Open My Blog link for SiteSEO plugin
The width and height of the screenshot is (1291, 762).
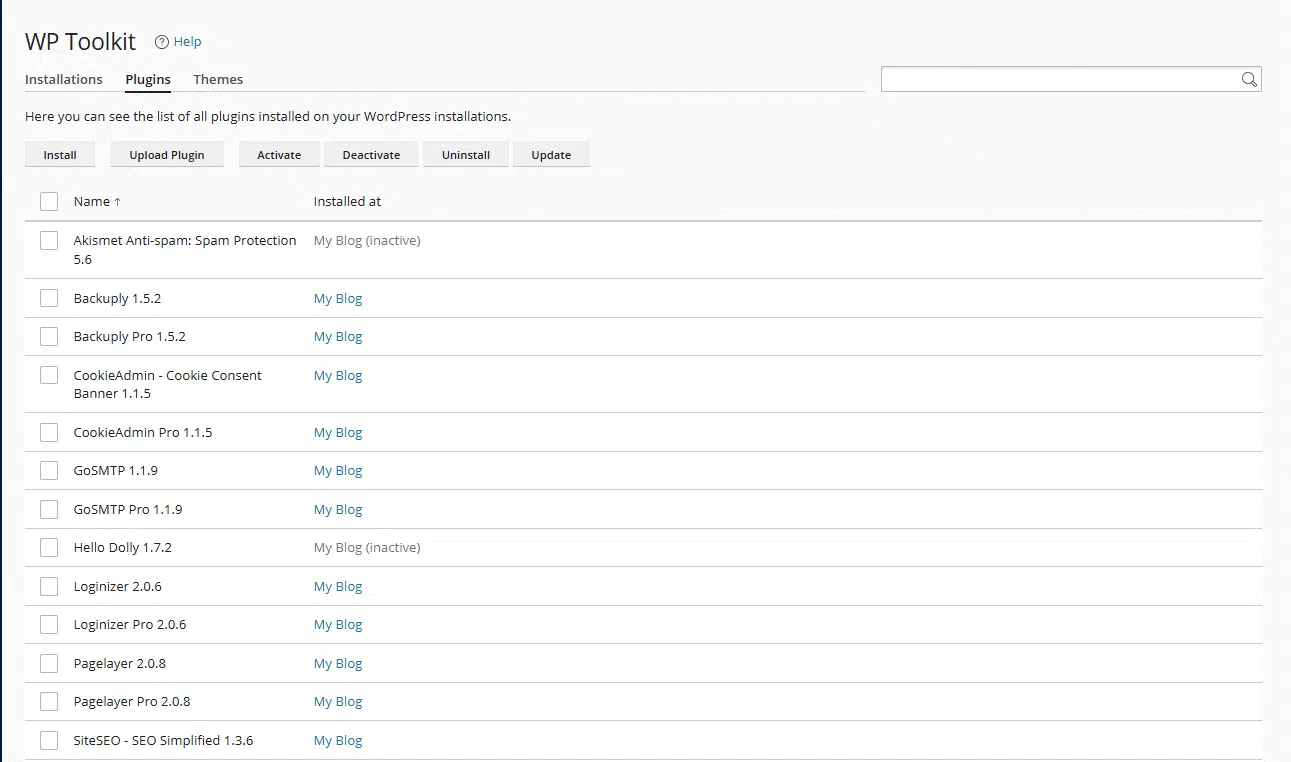click(x=338, y=740)
